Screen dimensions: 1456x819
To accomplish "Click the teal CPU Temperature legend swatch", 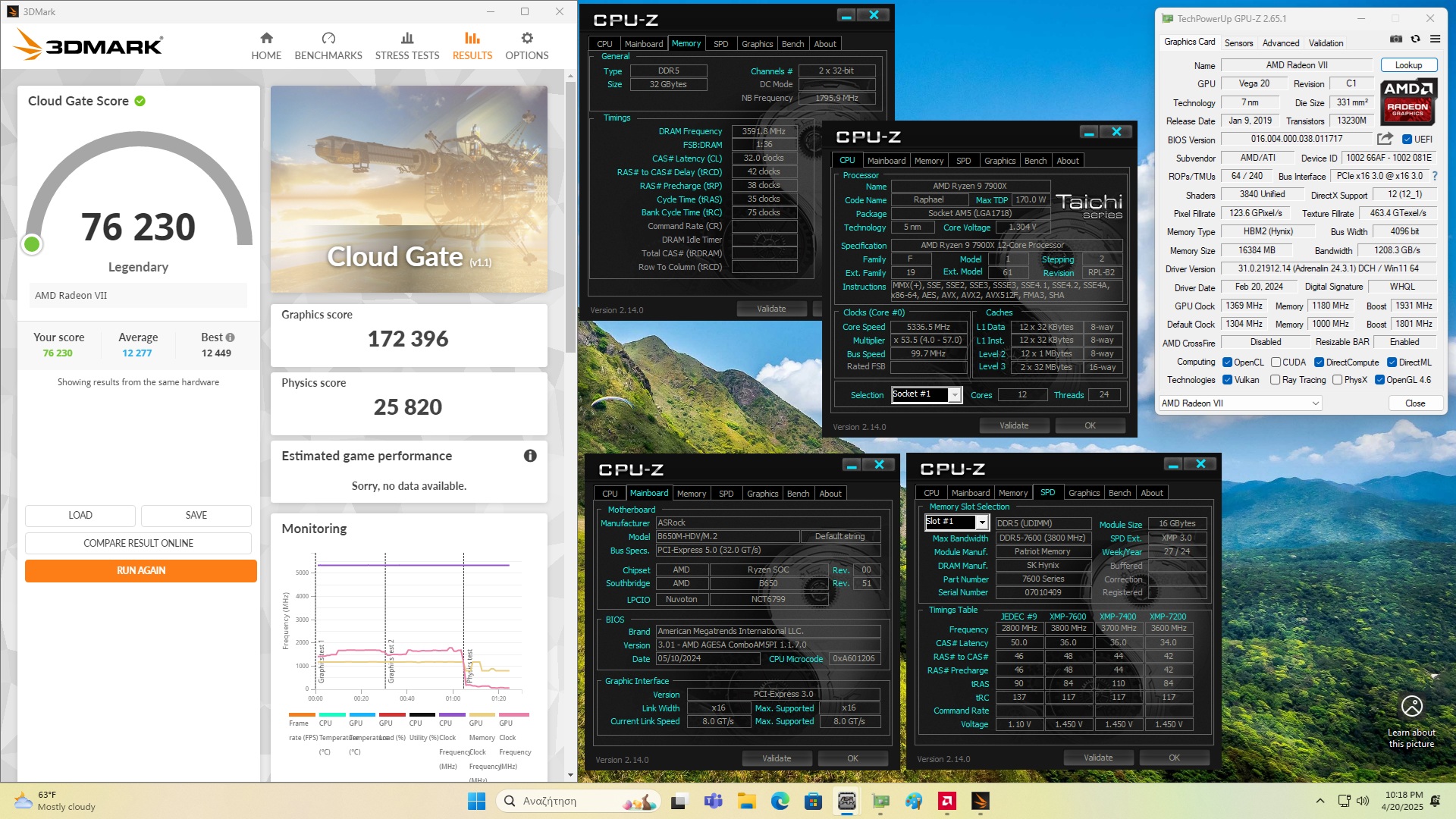I will click(332, 714).
